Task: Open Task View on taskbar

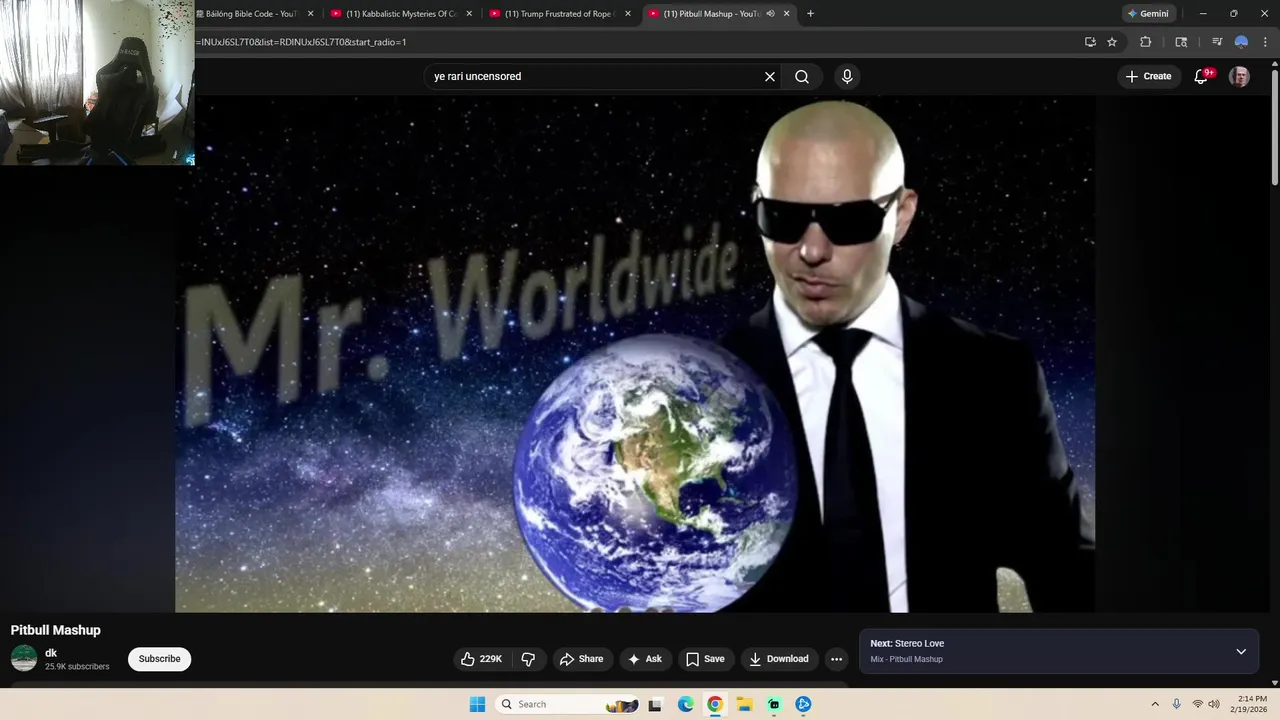Action: click(x=655, y=704)
